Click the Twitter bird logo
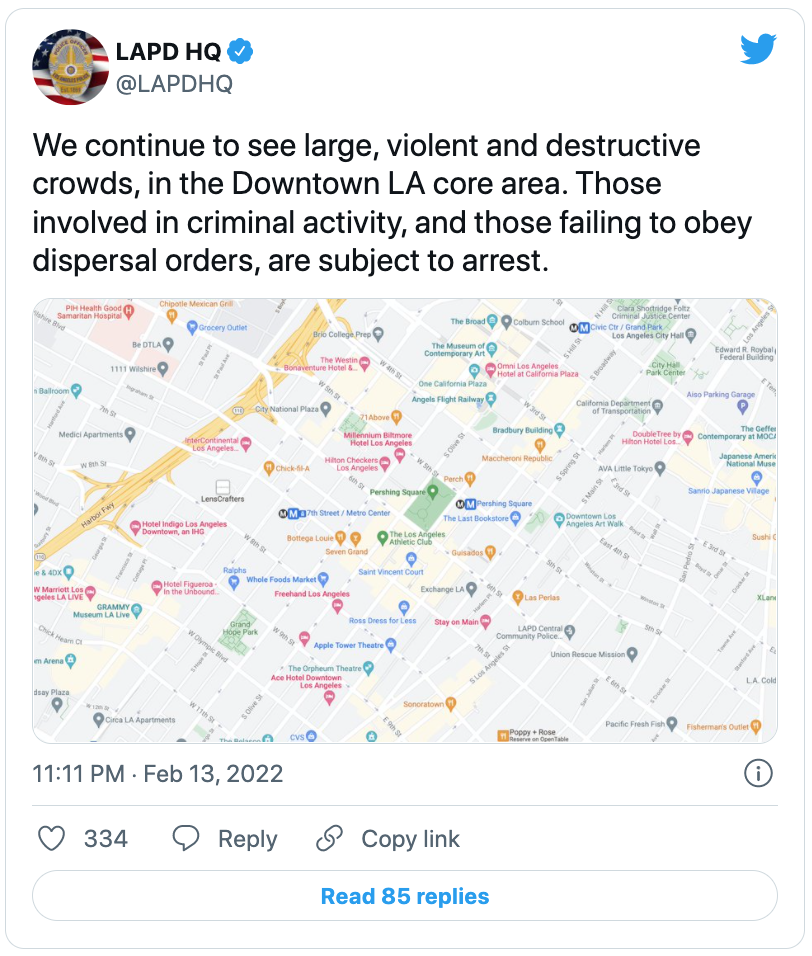 (758, 49)
